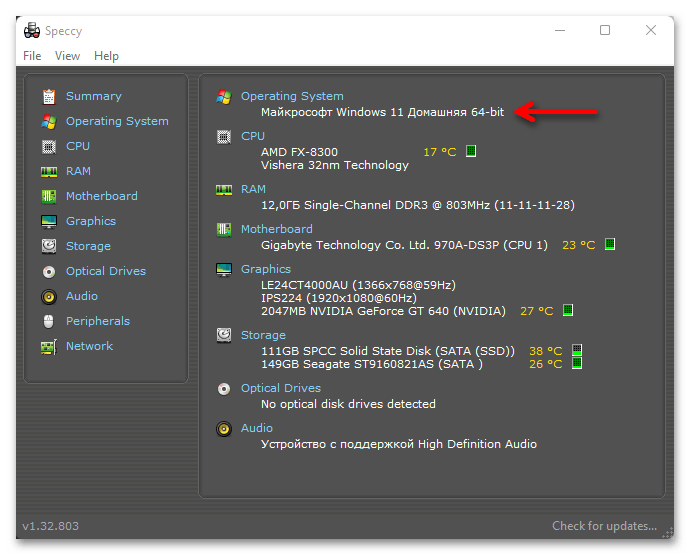Image resolution: width=690 pixels, height=555 pixels.
Task: Click the CPU heading link in summary
Action: [253, 136]
